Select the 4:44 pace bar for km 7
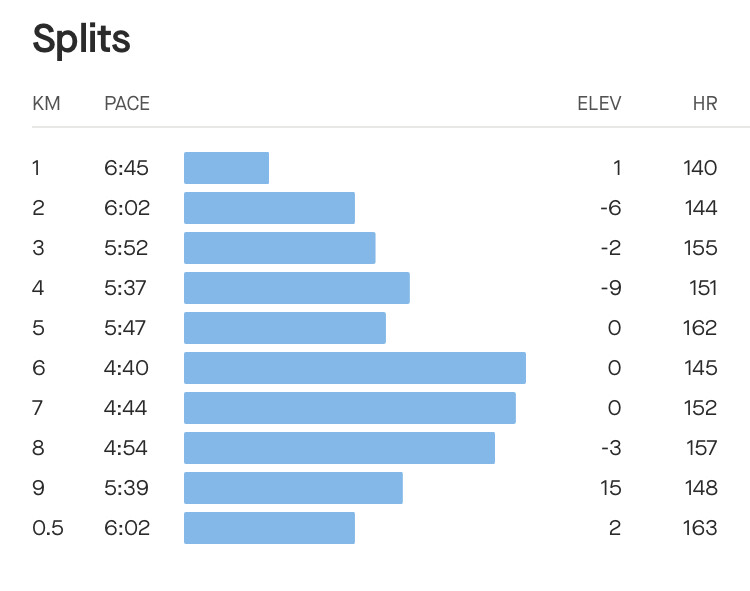The image size is (750, 591). click(x=349, y=408)
